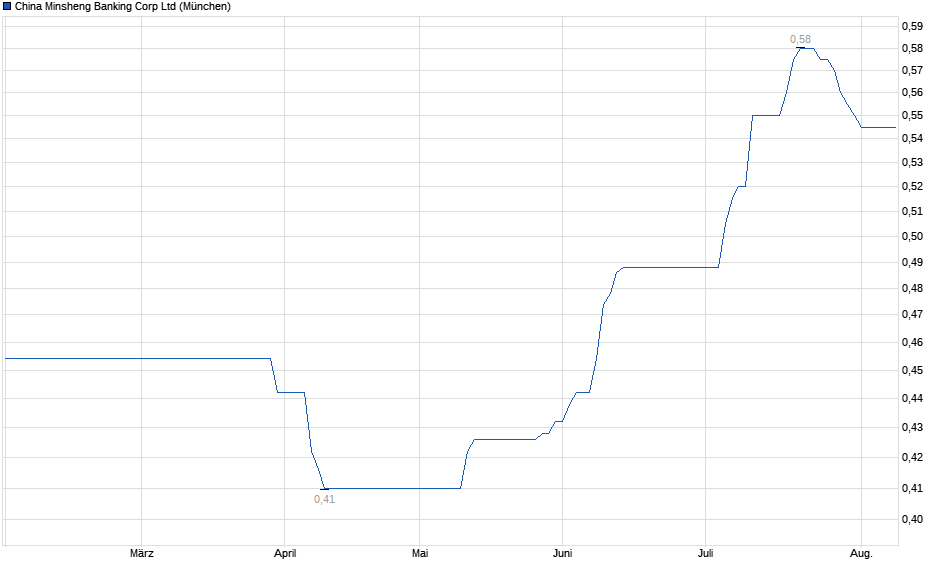Image resolution: width=940 pixels, height=579 pixels.
Task: Click the 0,46 price axis value
Action: tap(912, 342)
